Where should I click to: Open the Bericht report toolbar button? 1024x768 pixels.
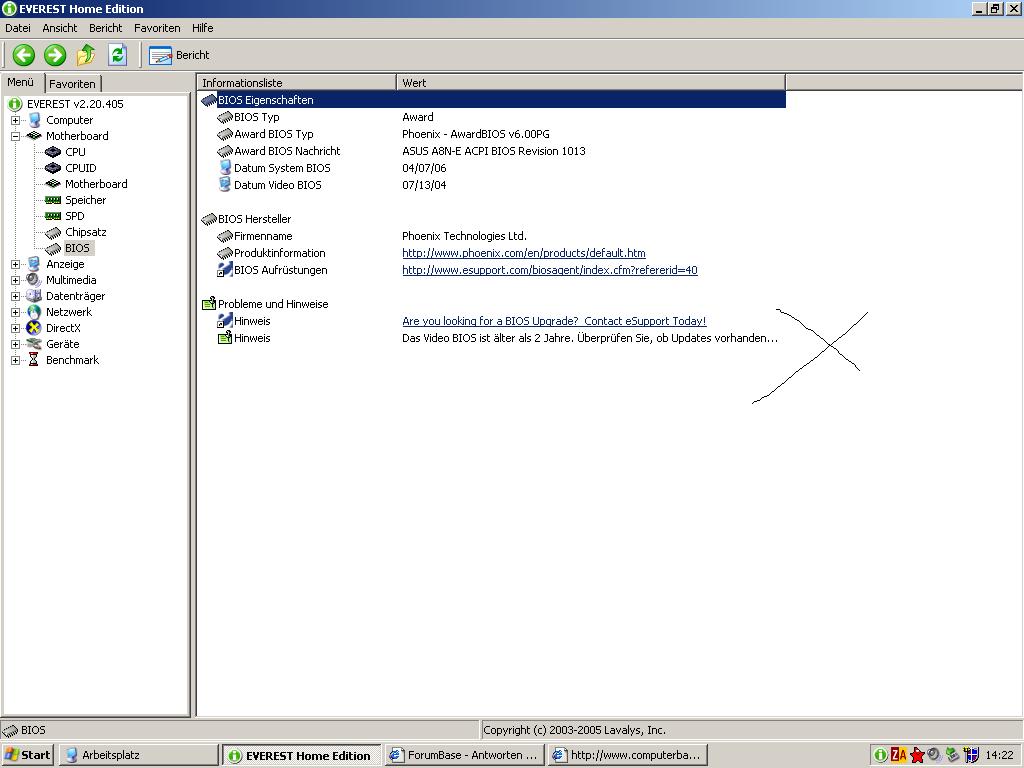click(x=179, y=56)
